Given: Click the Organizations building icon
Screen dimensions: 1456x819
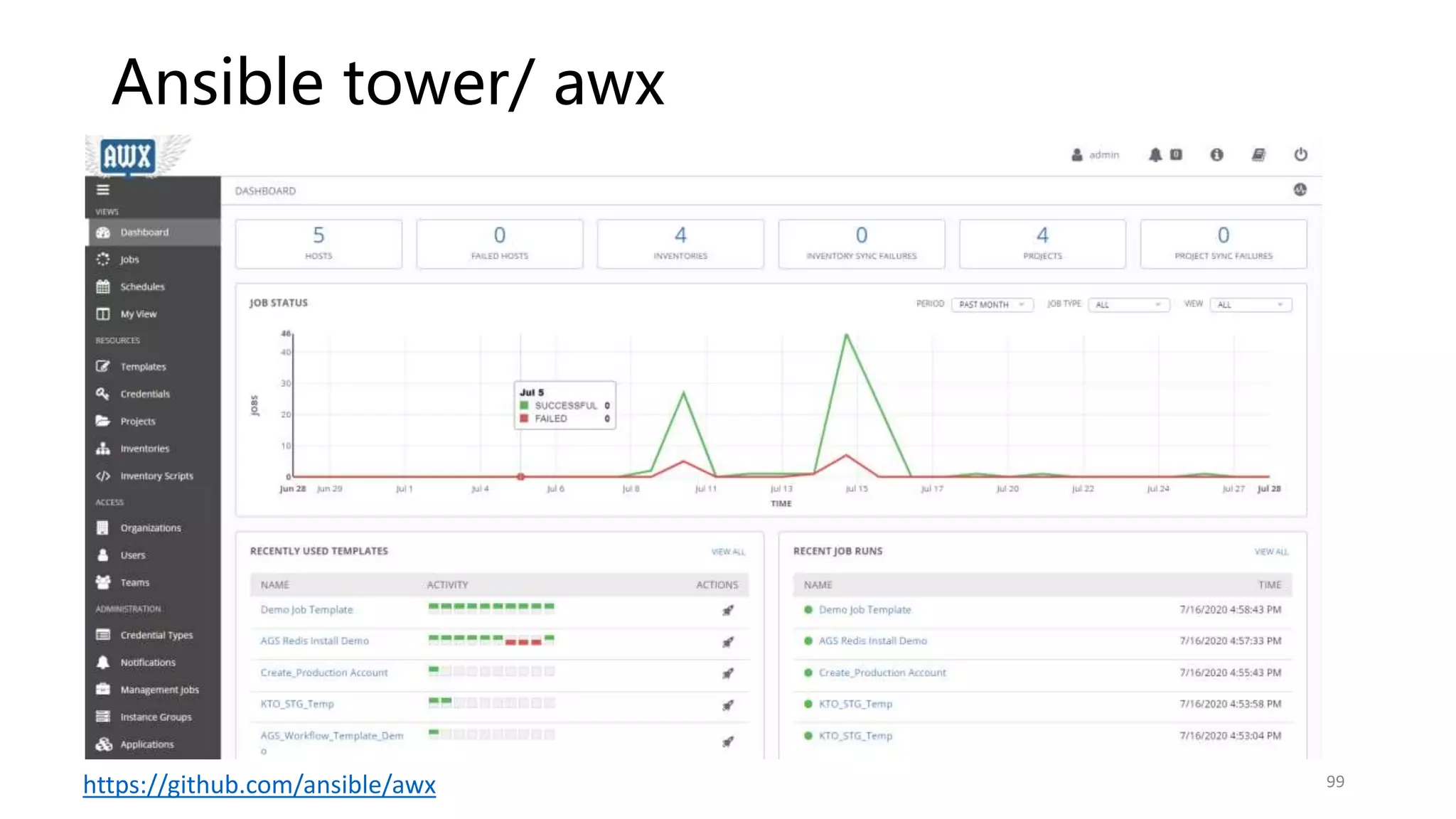Looking at the screenshot, I should [x=103, y=528].
